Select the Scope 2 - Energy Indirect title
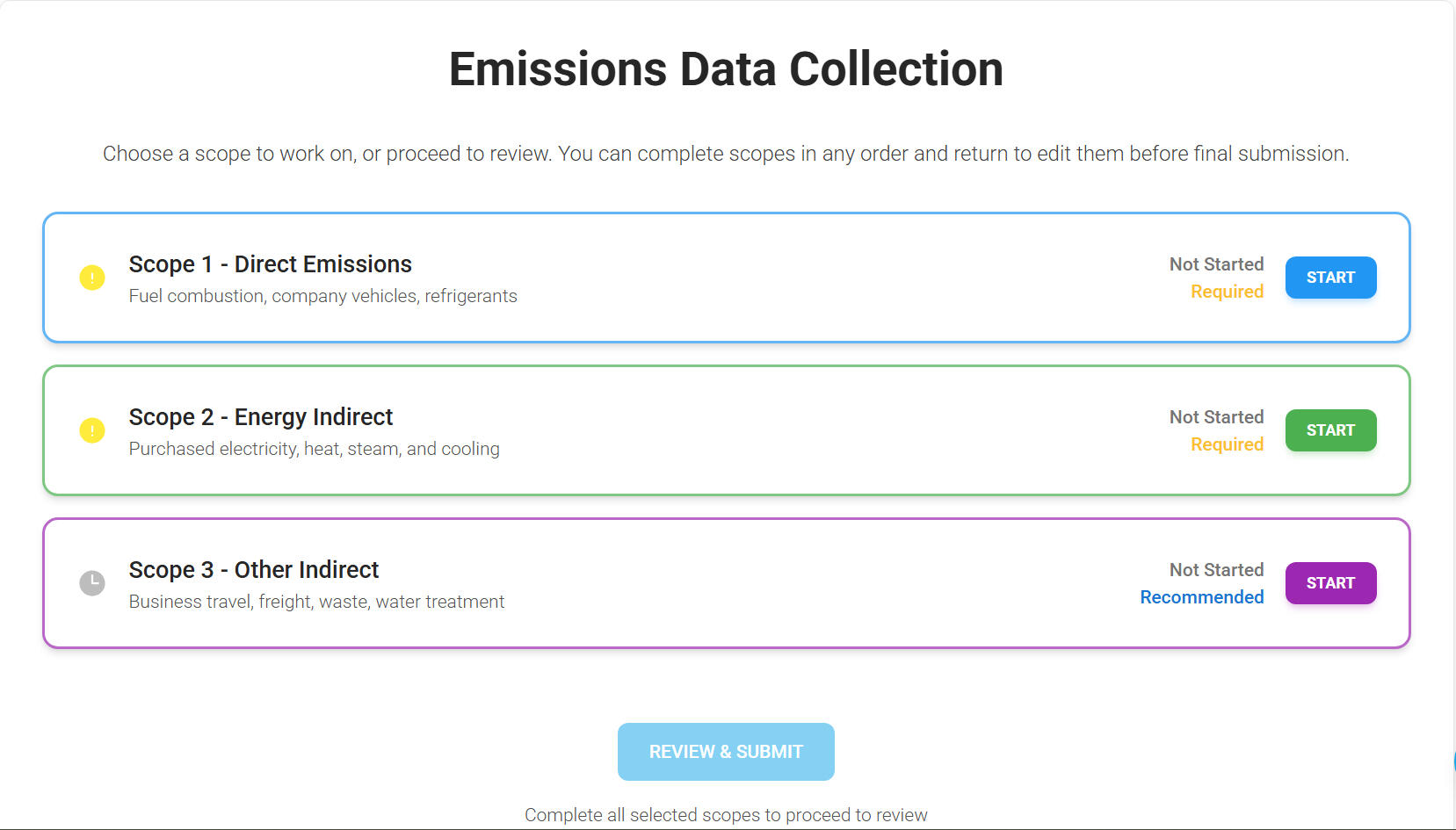Viewport: 1456px width, 830px height. coord(260,417)
